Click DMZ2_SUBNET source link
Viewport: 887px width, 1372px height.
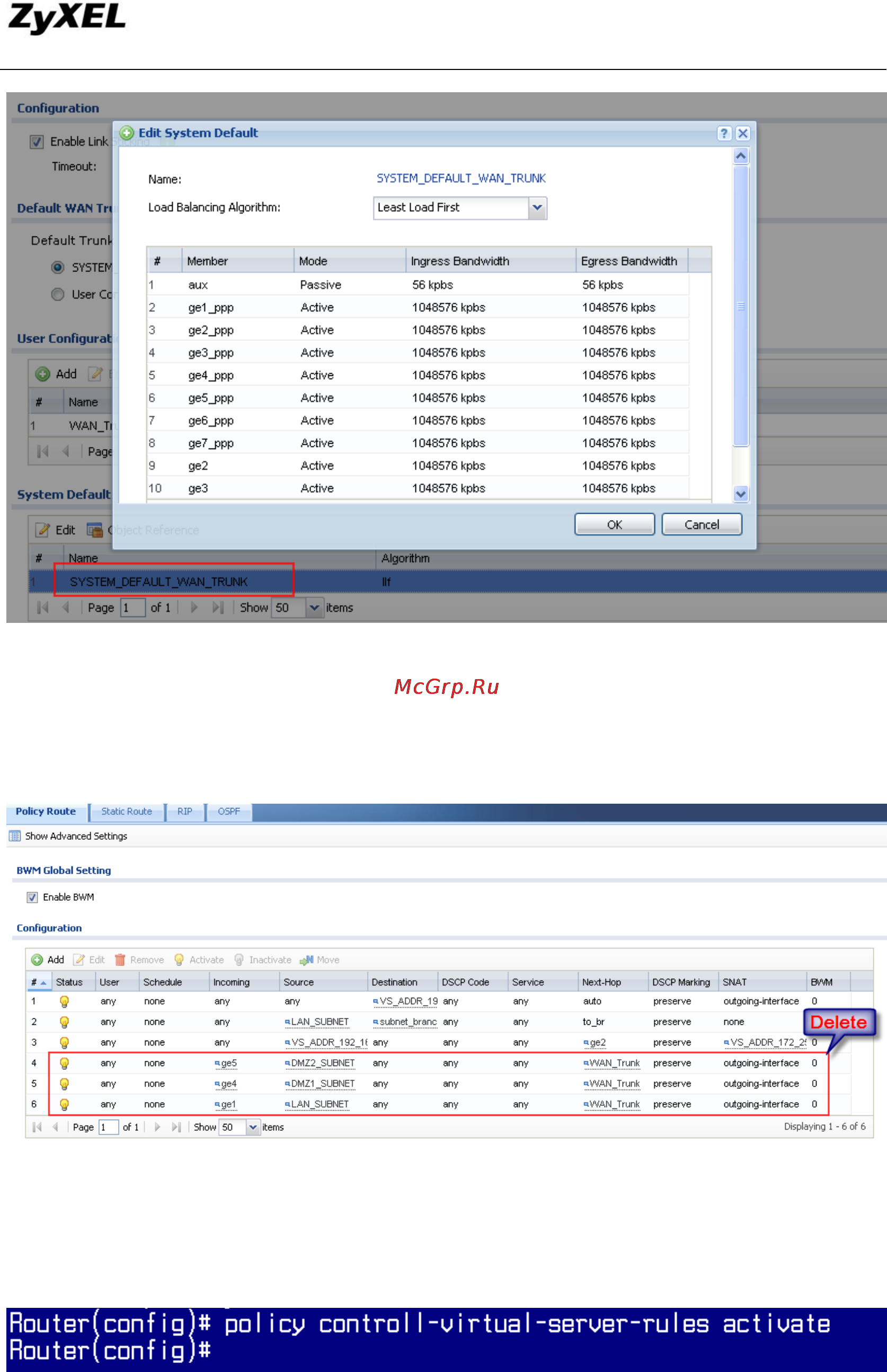320,1063
